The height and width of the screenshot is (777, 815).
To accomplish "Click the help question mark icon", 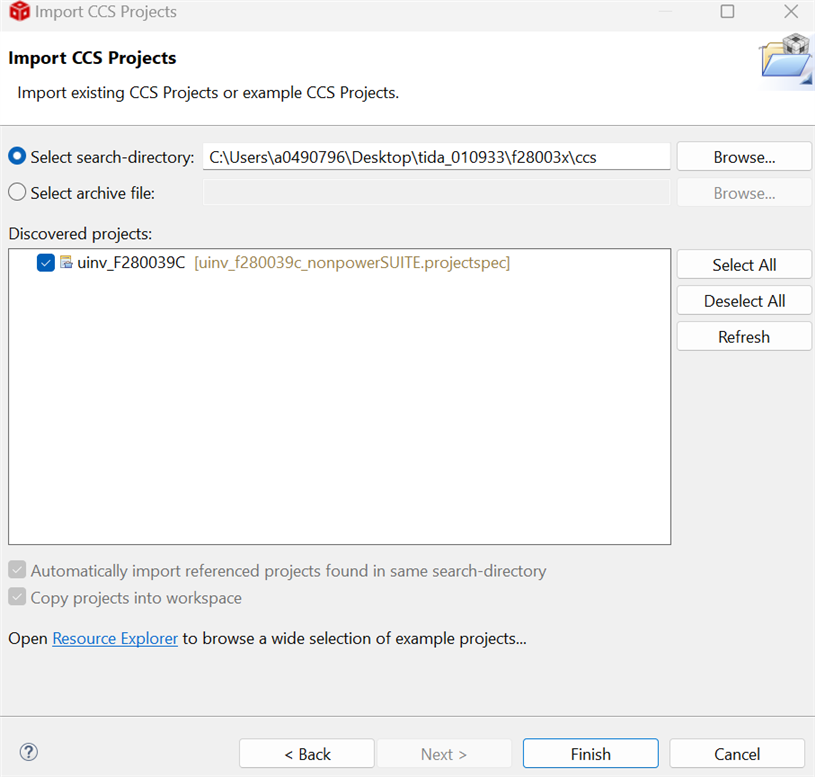I will pyautogui.click(x=29, y=752).
